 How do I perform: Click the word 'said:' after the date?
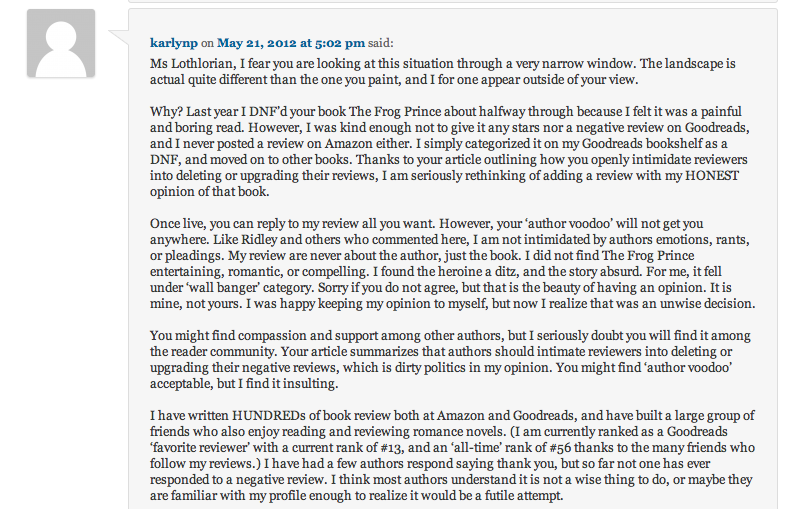[x=380, y=43]
